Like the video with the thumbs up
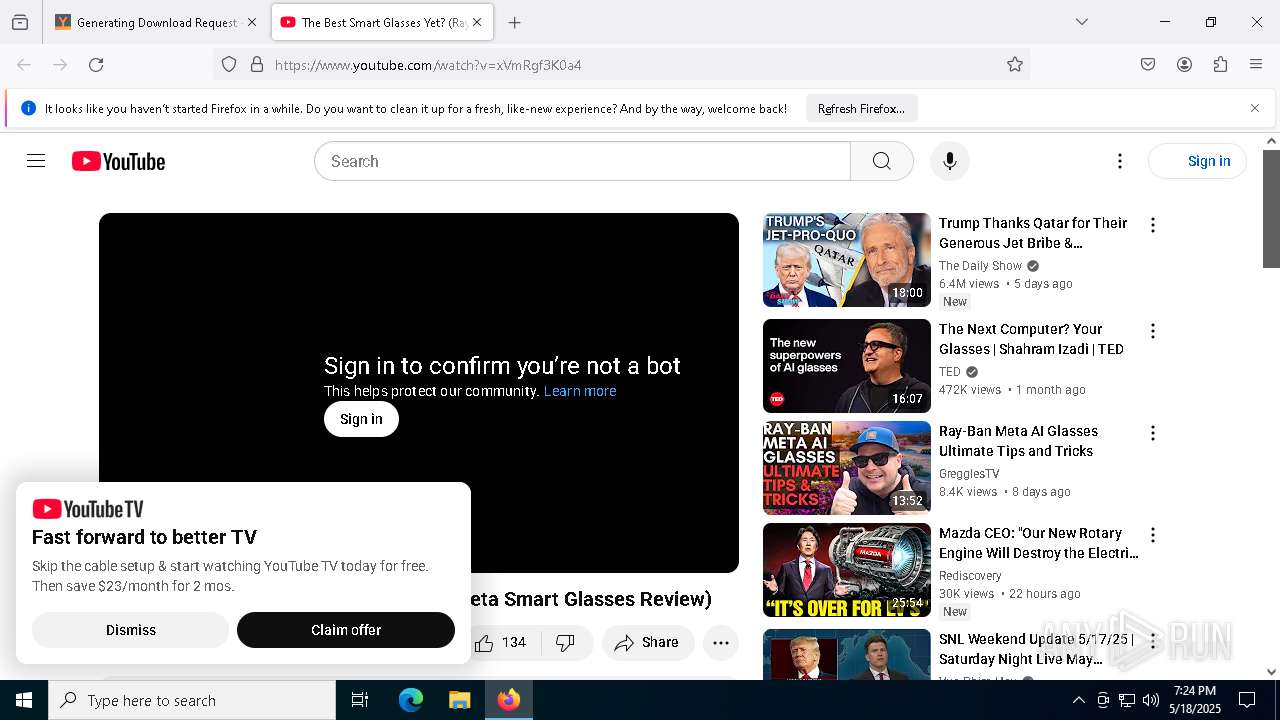 (502, 643)
